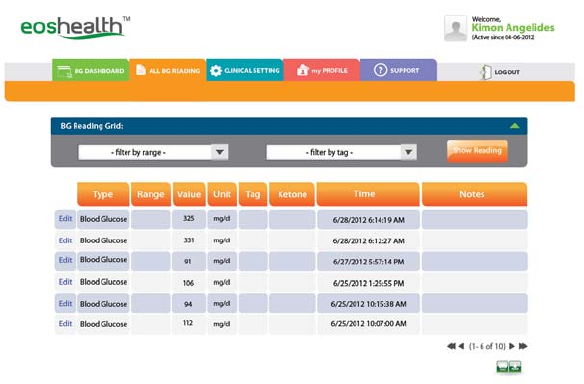Edit the reading with value 331
This screenshot has width=584, height=384.
(x=65, y=240)
